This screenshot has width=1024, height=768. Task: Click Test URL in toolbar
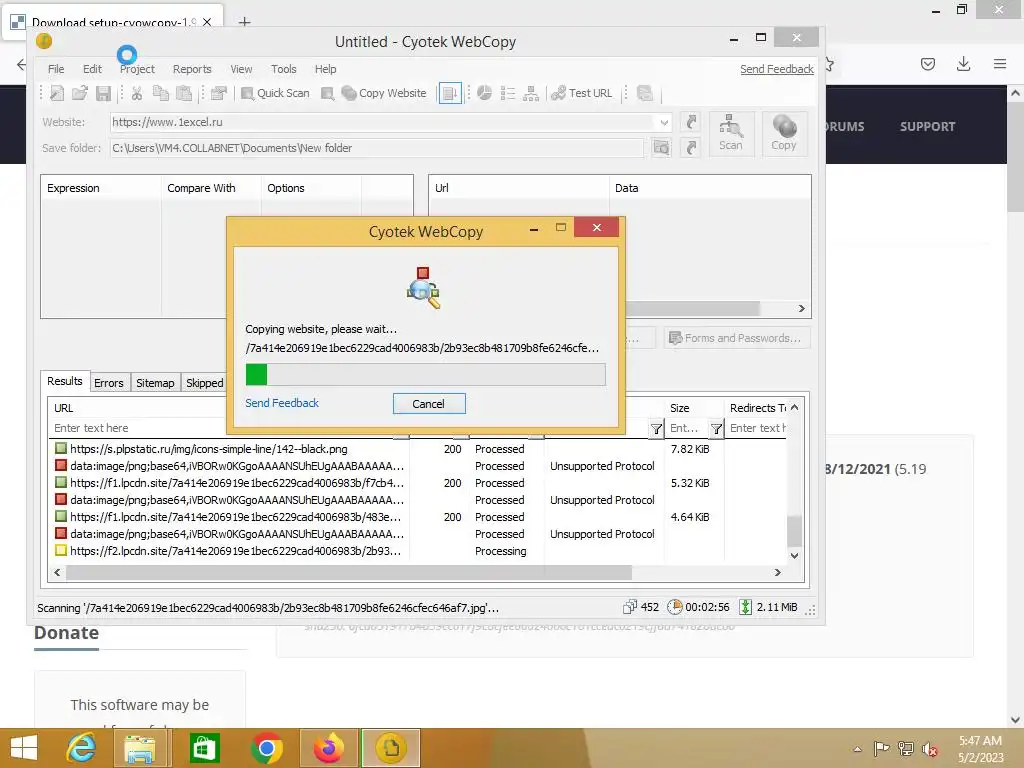point(582,93)
